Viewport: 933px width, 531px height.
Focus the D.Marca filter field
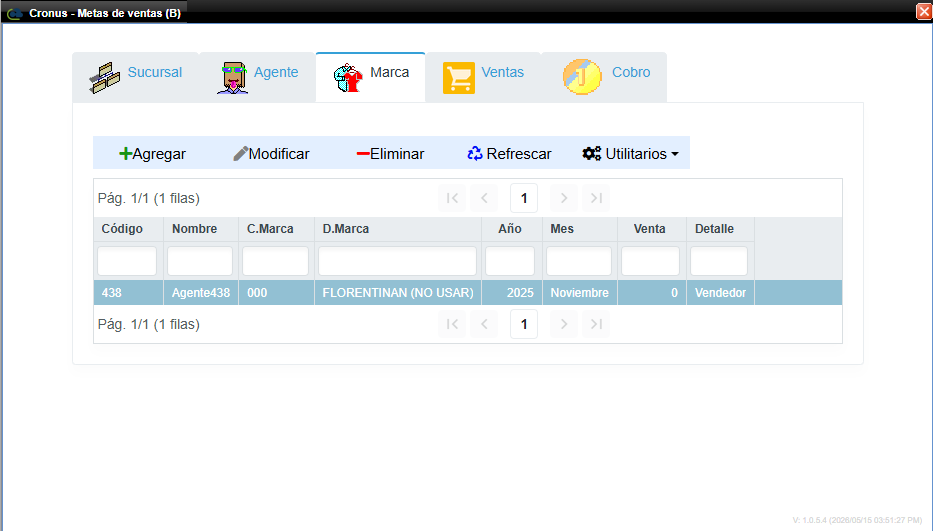click(x=397, y=261)
